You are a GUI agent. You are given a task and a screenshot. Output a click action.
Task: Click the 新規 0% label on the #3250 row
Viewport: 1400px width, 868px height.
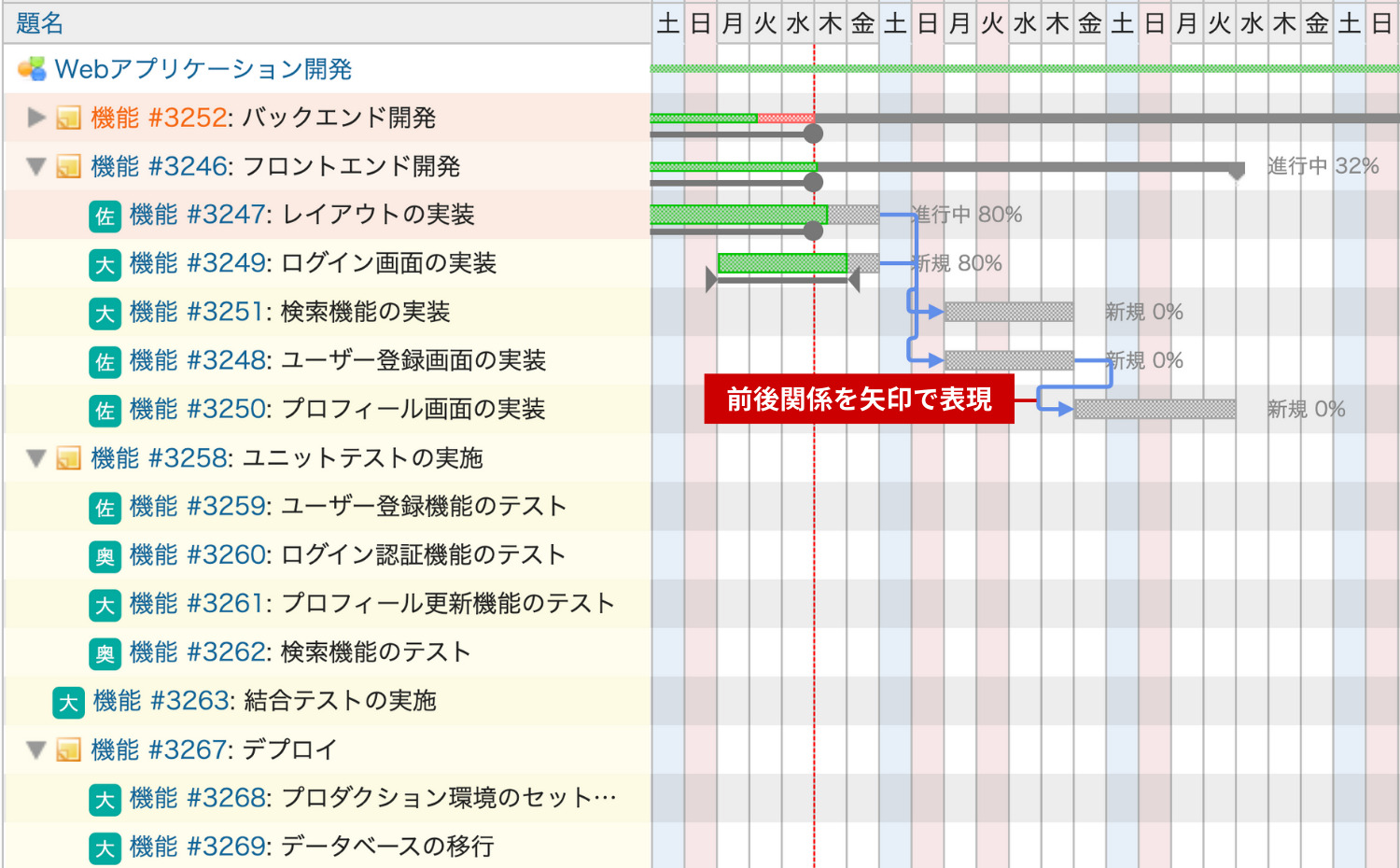tap(1307, 409)
